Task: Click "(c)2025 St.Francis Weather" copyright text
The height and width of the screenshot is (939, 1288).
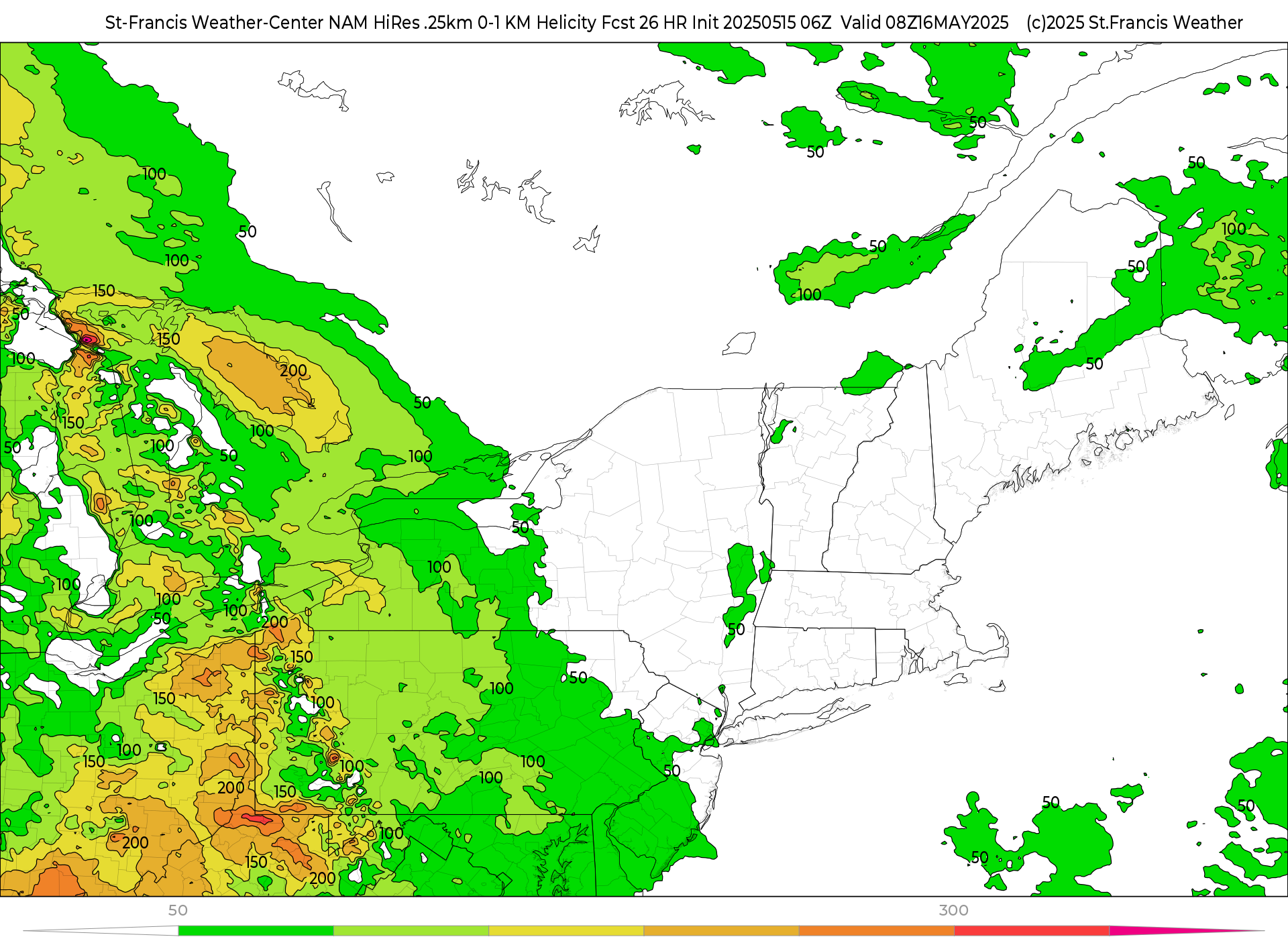Action: point(1134,23)
